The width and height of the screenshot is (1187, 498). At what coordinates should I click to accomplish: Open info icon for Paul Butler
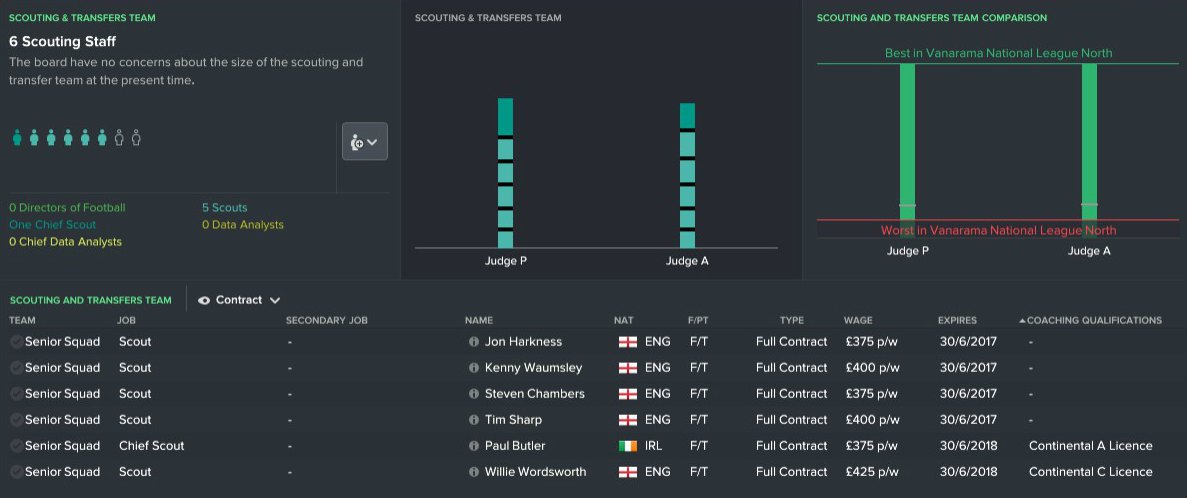[x=473, y=446]
